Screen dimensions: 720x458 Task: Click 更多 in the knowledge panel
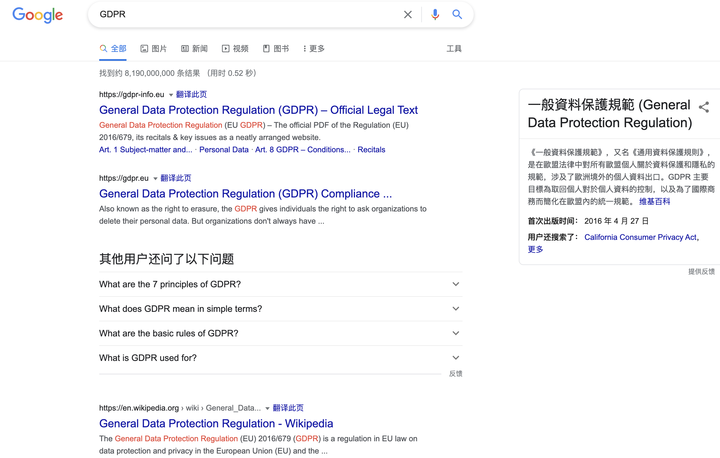[535, 249]
